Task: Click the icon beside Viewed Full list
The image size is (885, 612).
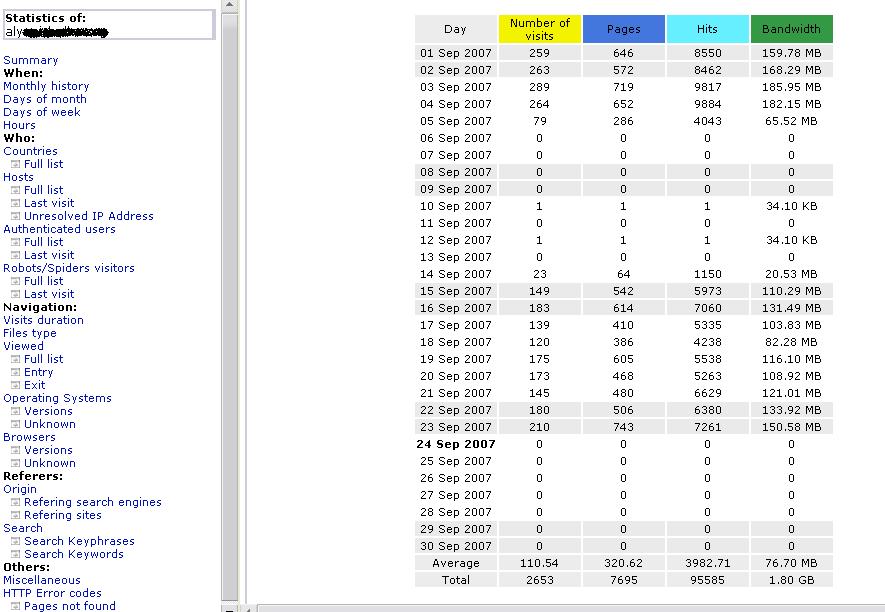Action: pyautogui.click(x=16, y=359)
